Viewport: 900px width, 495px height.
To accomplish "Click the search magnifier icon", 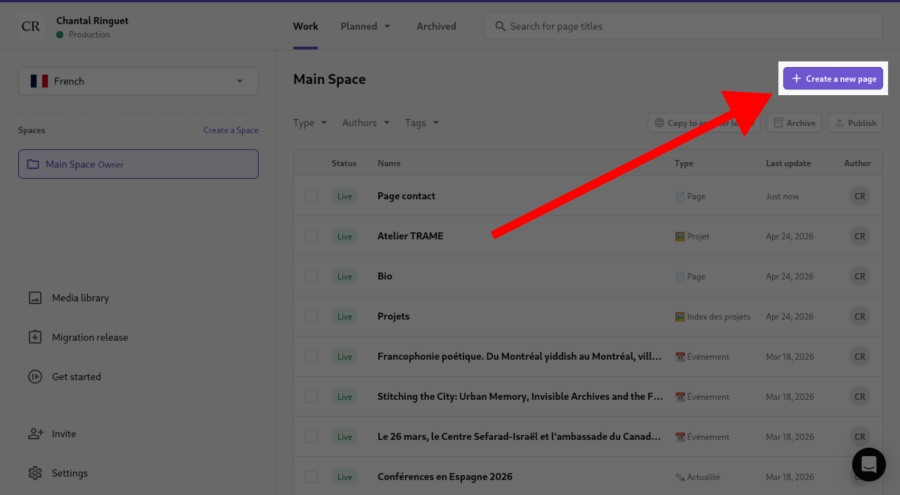I will pos(500,26).
